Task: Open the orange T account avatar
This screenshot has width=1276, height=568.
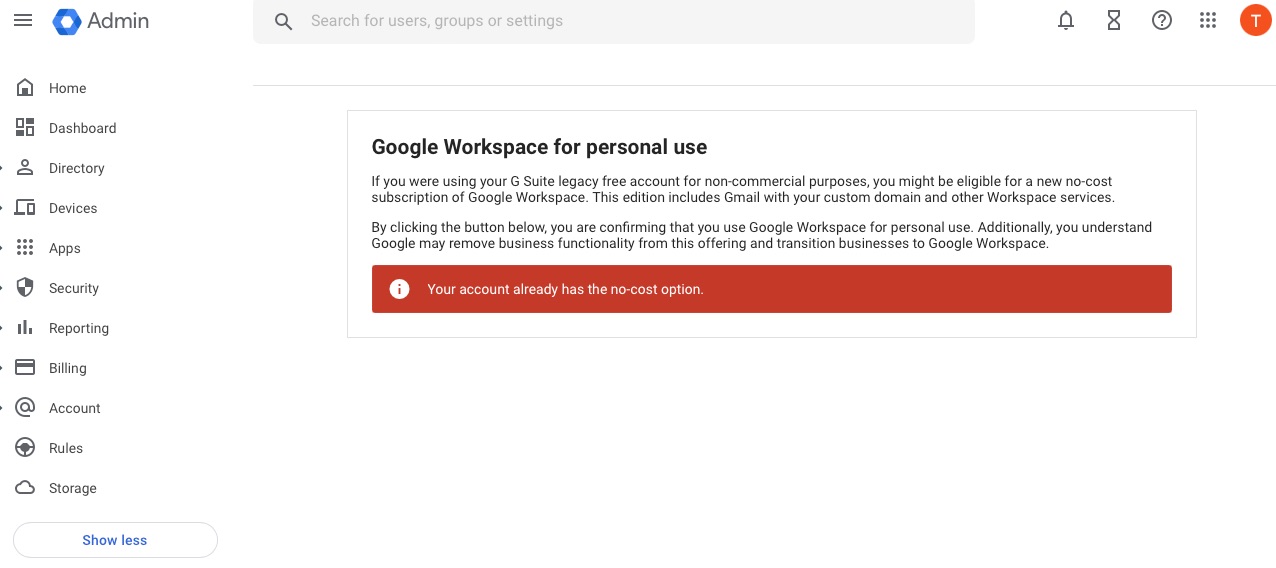Action: pyautogui.click(x=1255, y=20)
